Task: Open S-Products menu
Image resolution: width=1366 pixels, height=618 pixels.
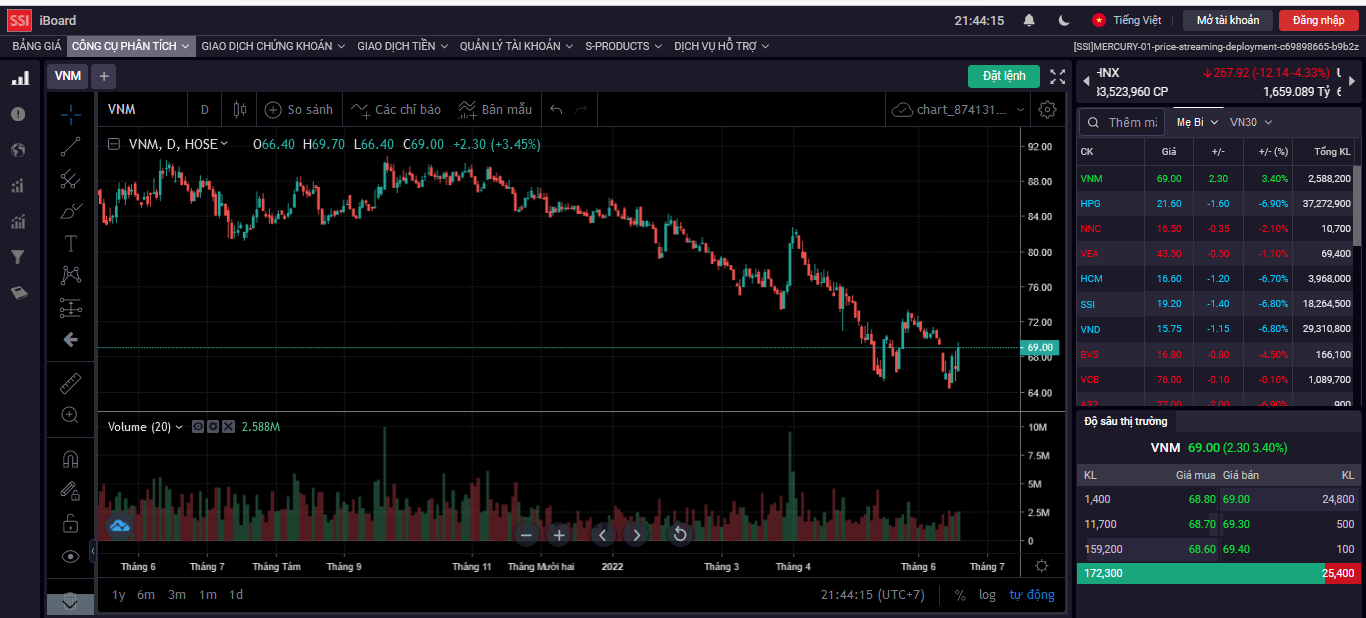Action: [624, 46]
